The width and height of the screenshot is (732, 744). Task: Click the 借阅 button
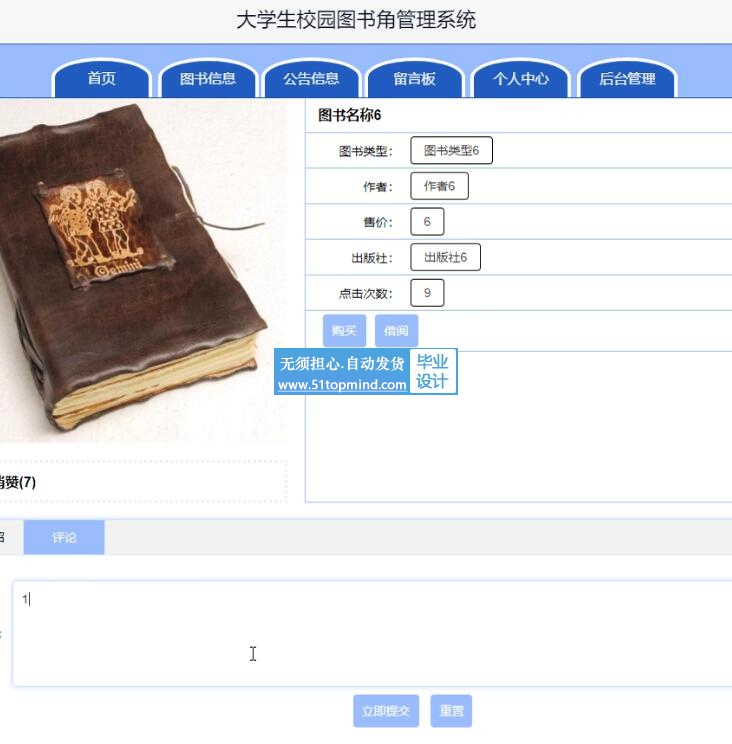tap(396, 331)
